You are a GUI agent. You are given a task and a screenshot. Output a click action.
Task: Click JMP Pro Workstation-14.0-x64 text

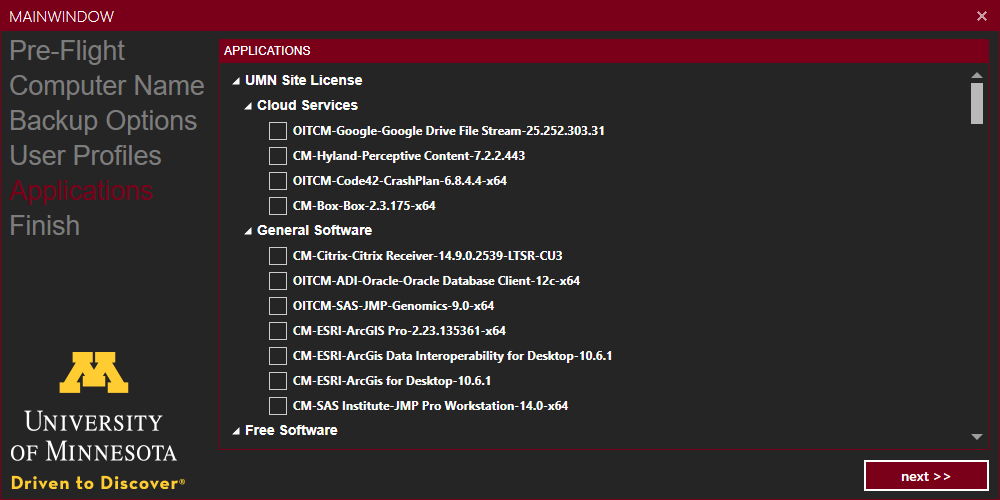click(x=430, y=406)
